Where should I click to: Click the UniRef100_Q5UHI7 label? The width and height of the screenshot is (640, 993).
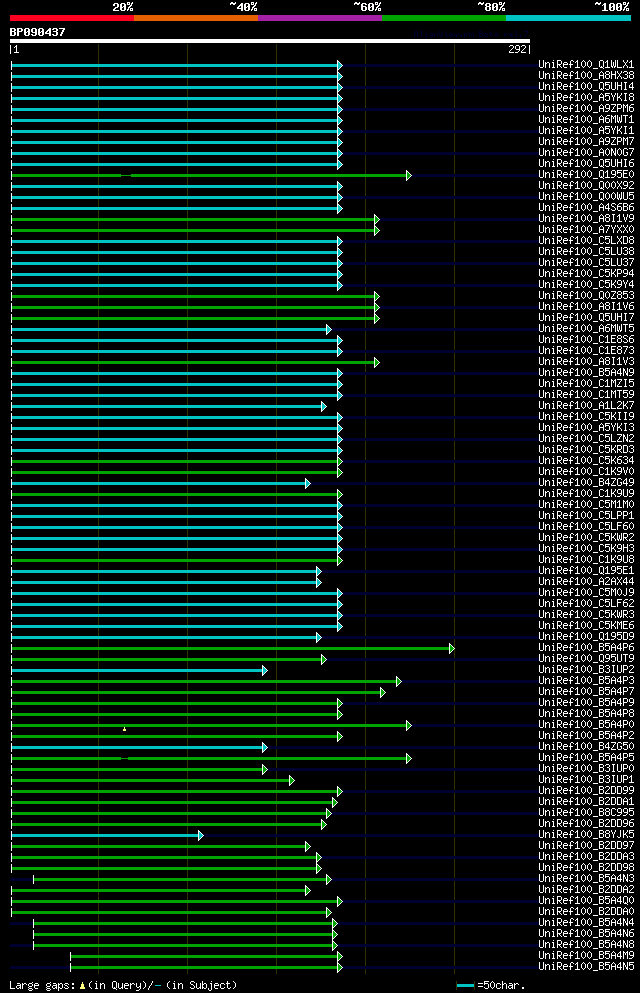pos(586,318)
